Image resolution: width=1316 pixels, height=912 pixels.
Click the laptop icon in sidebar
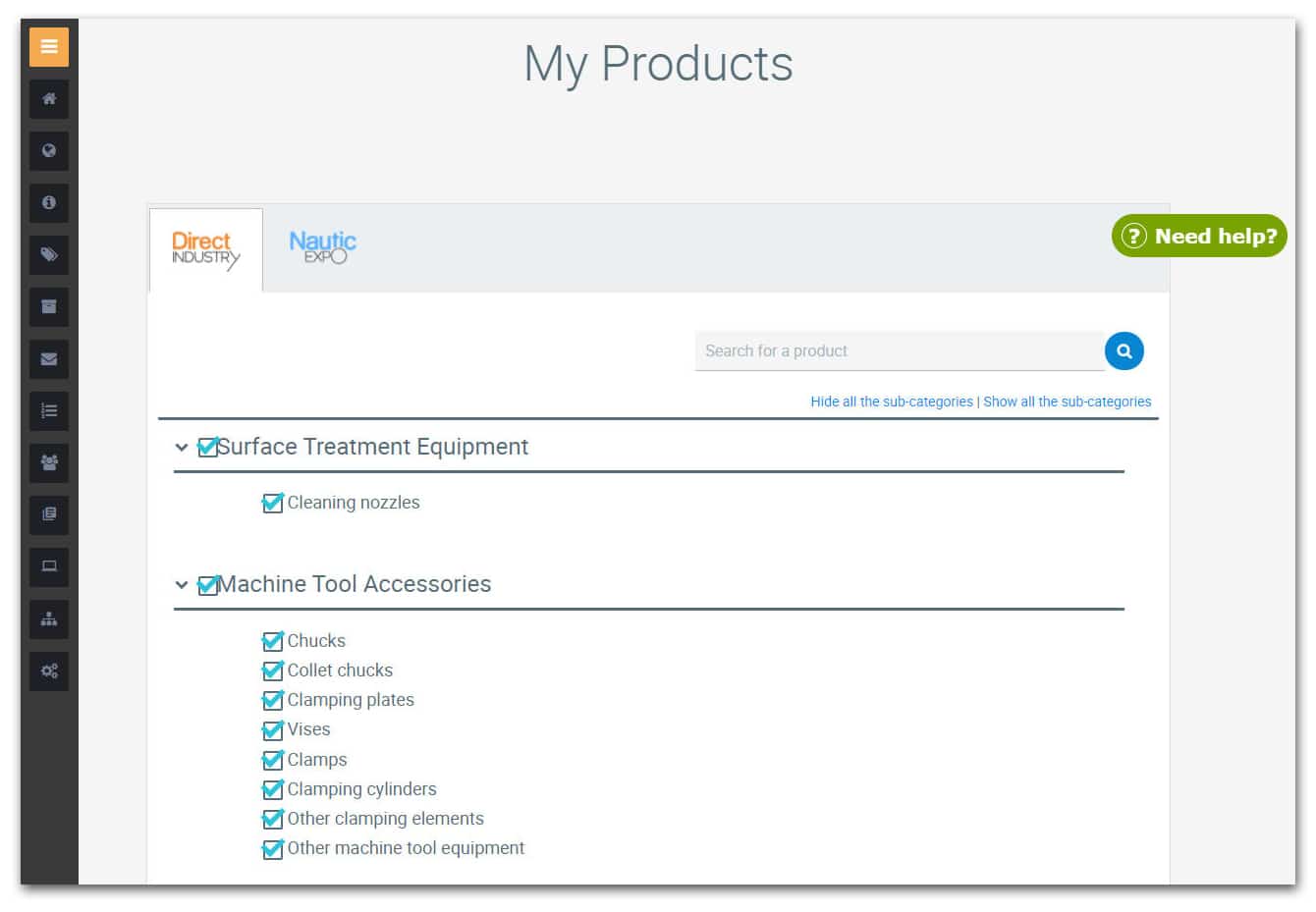(49, 567)
